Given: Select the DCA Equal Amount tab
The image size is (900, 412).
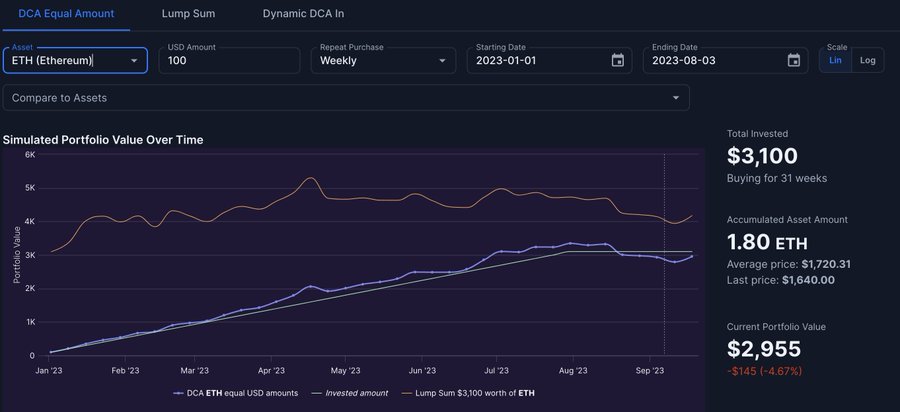Looking at the screenshot, I should (x=66, y=14).
